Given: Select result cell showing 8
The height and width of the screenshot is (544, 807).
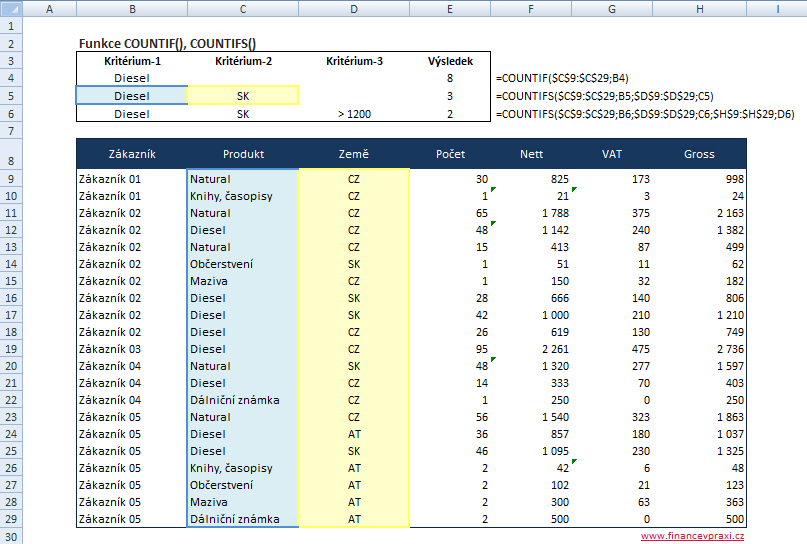Looking at the screenshot, I should tap(450, 78).
